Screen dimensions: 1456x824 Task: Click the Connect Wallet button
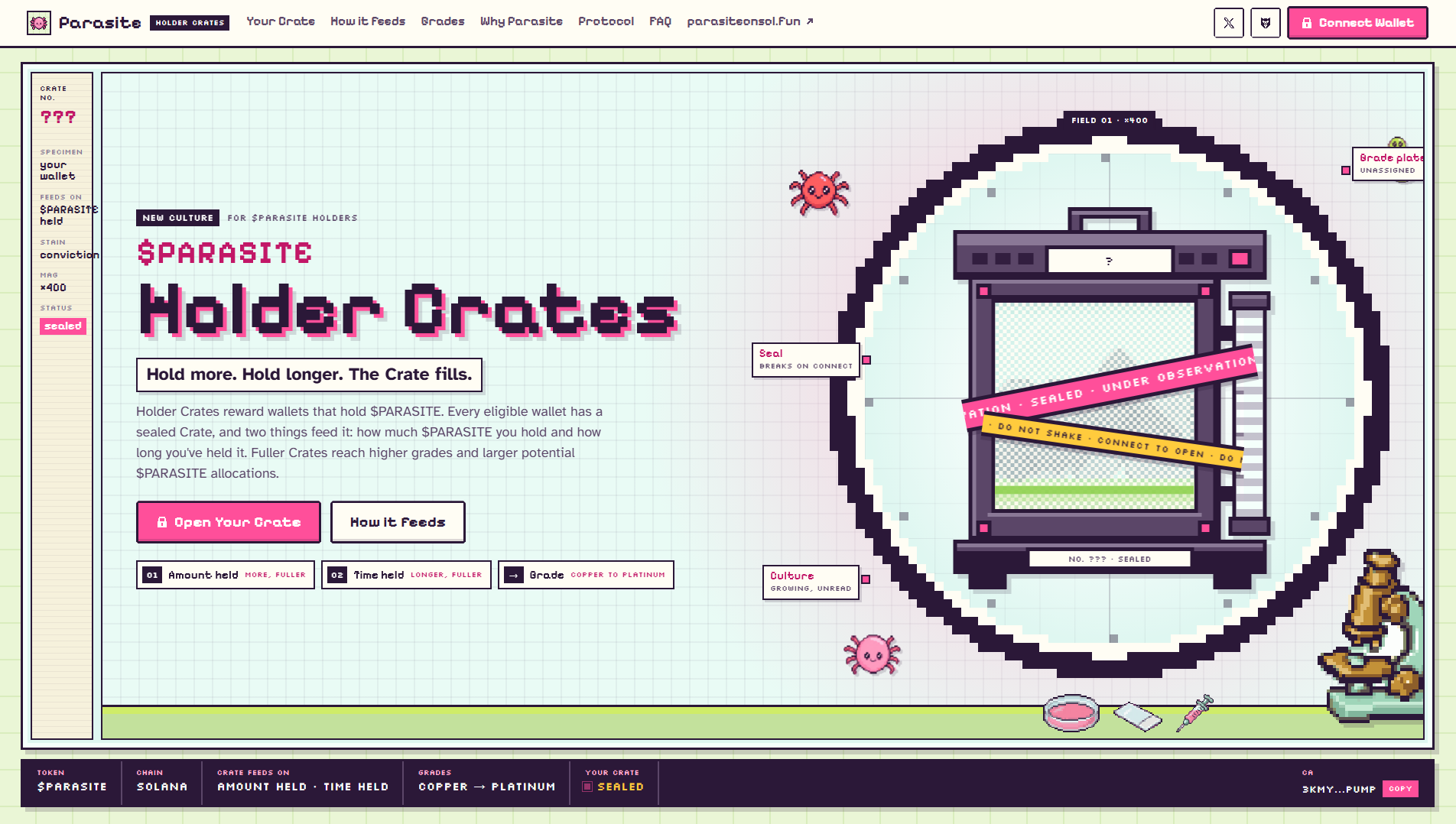[x=1357, y=23]
